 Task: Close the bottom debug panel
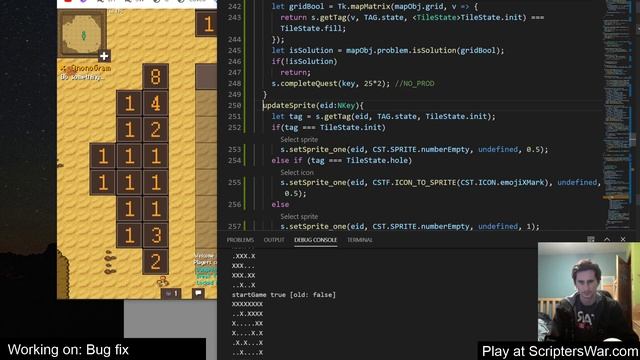tap(623, 240)
